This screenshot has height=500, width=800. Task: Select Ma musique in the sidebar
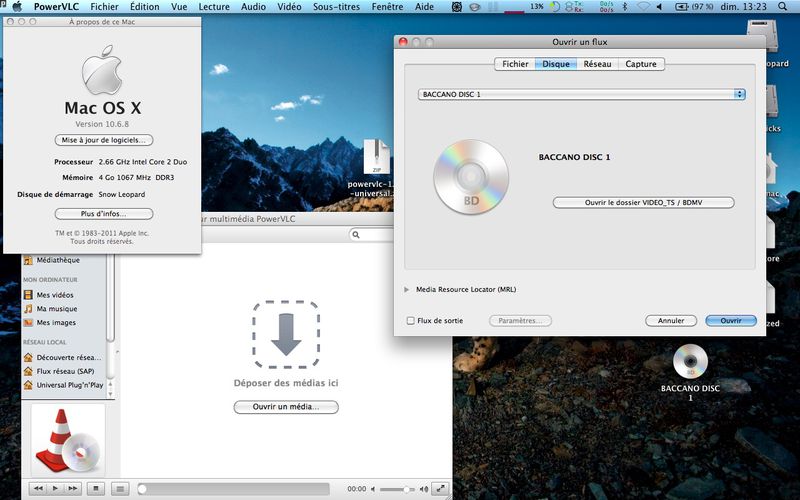(57, 309)
